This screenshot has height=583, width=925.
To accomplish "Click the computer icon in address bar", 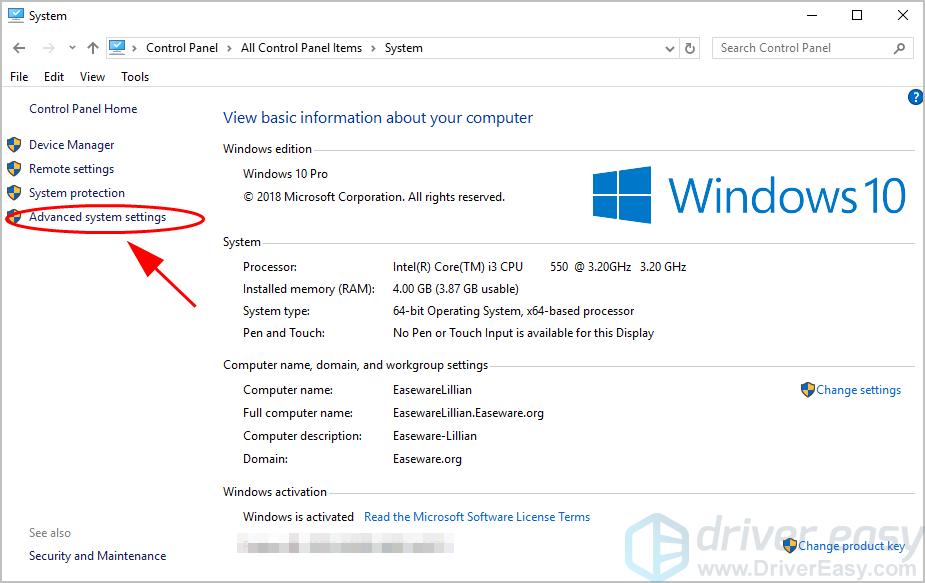I will [118, 48].
